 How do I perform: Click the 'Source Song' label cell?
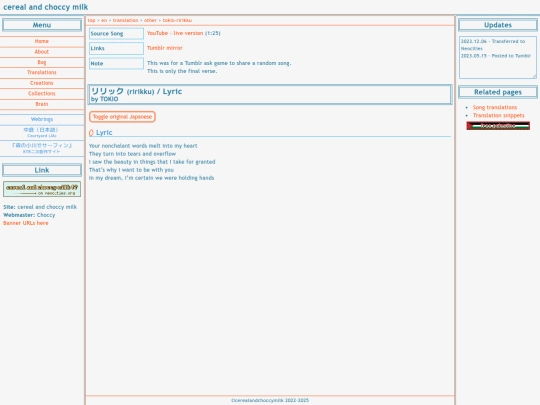[116, 33]
